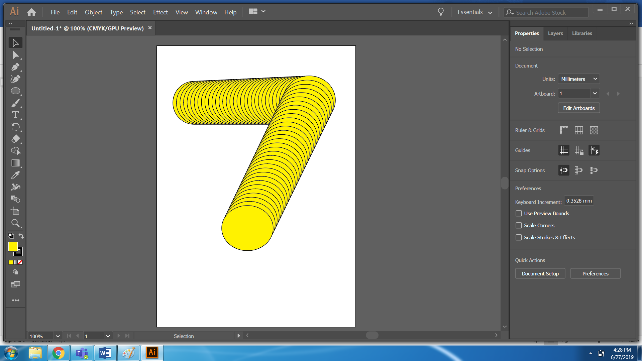
Task: Click the Keyboard Increment value field
Action: 579,201
